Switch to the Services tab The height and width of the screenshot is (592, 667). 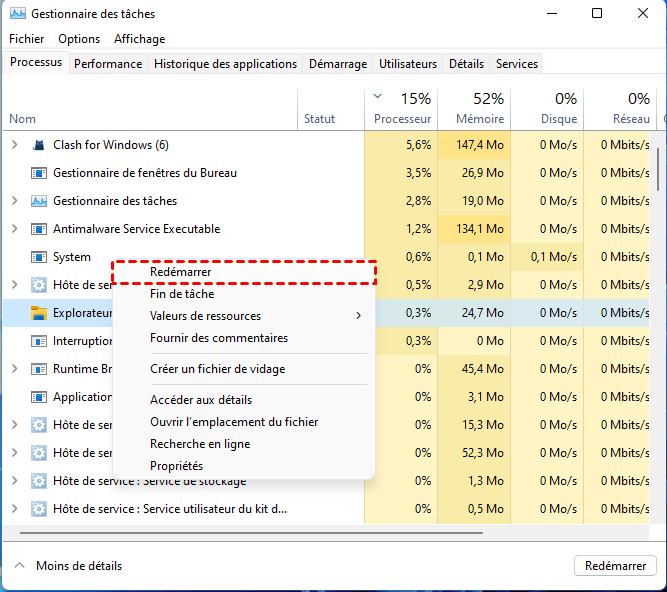(516, 64)
